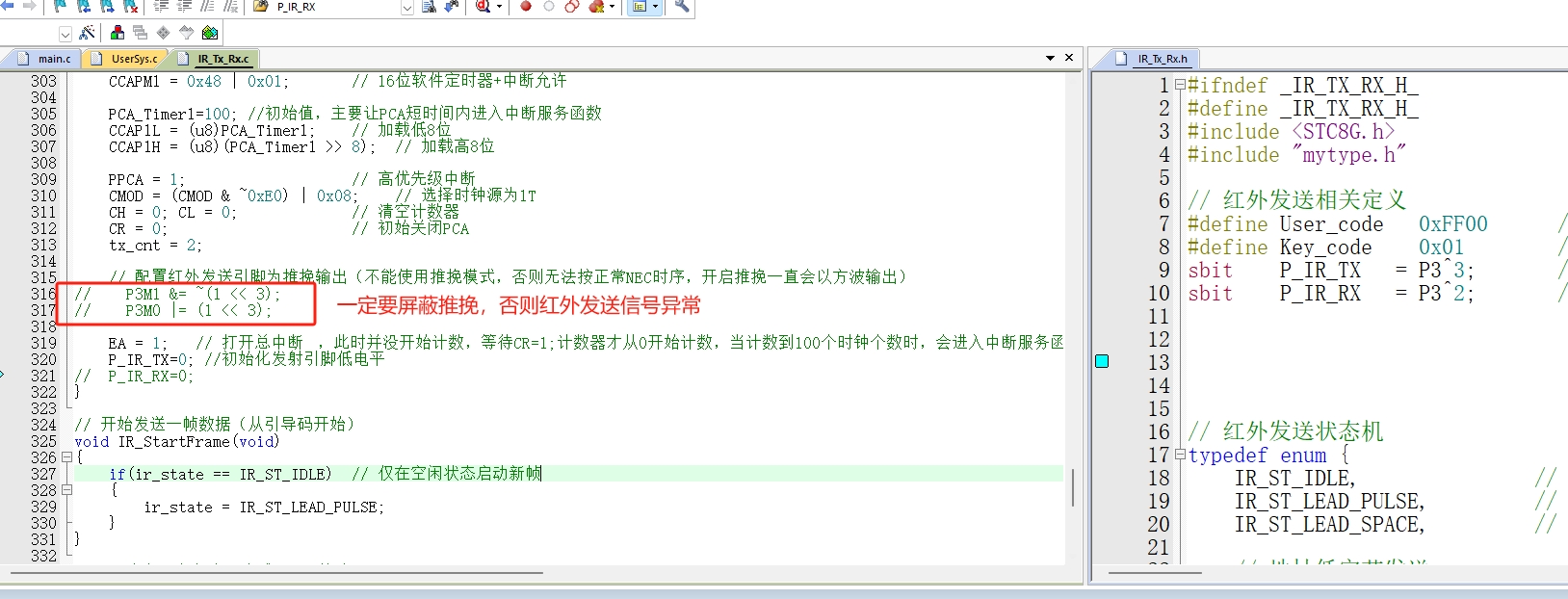This screenshot has width=1568, height=599.
Task: Open the debug button dropdown arrow
Action: pos(499,6)
